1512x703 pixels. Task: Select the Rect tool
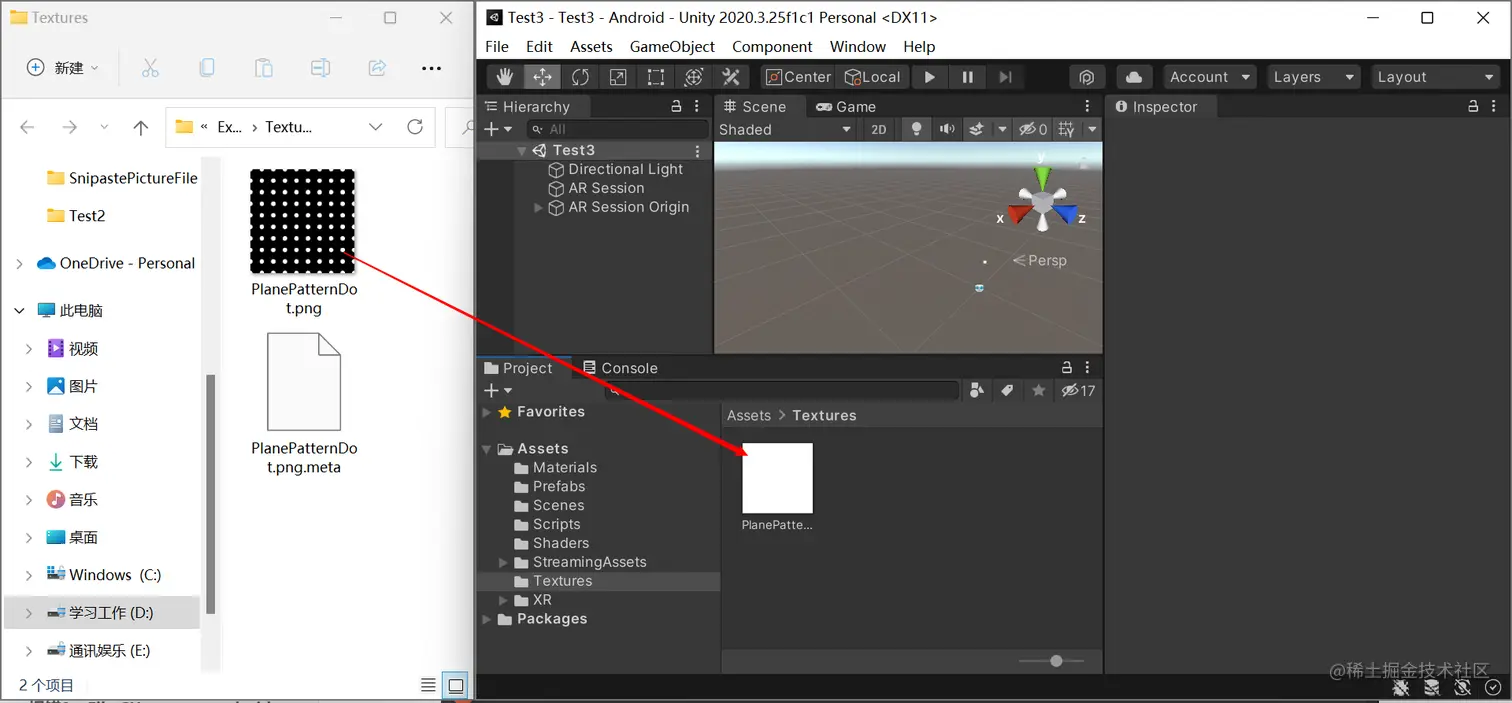(x=656, y=77)
